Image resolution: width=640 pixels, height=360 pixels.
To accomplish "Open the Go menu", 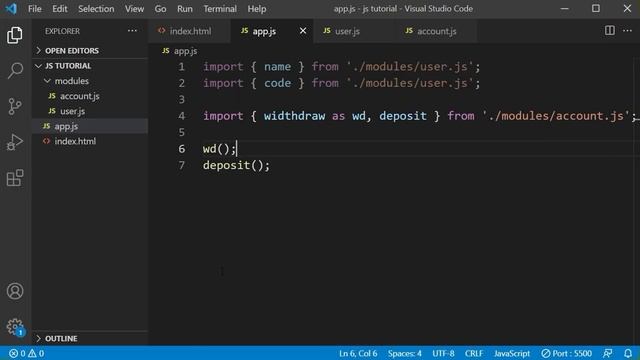I will point(160,9).
